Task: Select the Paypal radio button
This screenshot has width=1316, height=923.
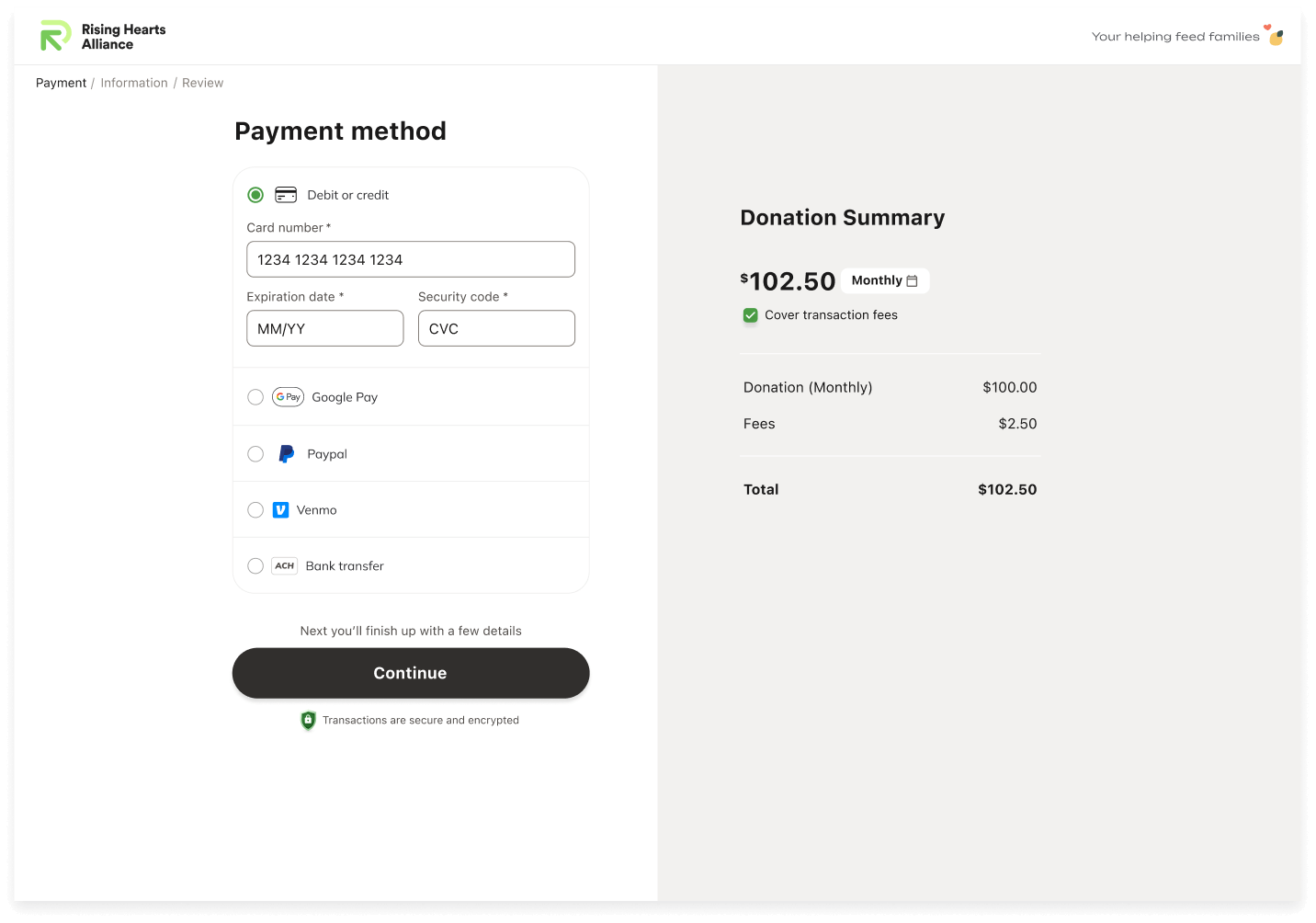Action: [255, 454]
